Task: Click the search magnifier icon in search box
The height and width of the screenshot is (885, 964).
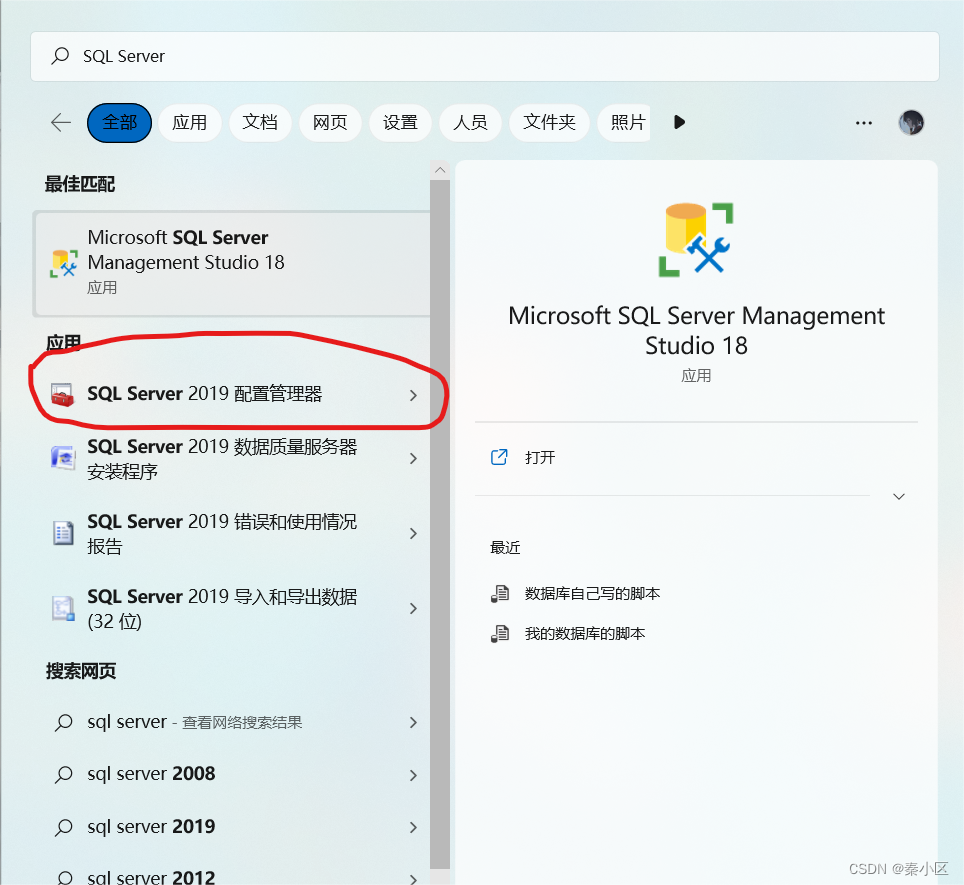Action: pyautogui.click(x=60, y=56)
